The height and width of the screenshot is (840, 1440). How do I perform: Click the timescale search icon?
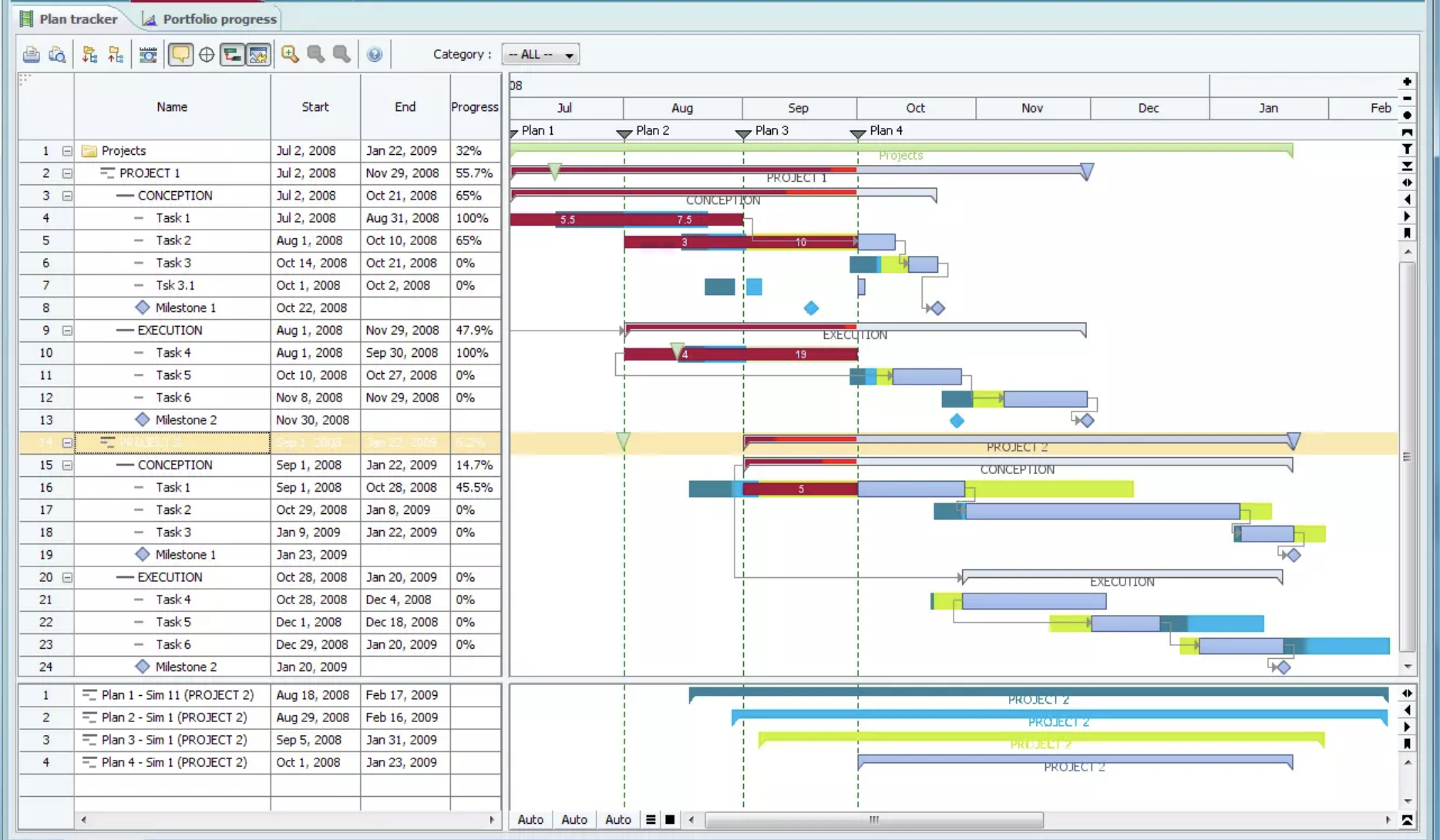pos(148,55)
